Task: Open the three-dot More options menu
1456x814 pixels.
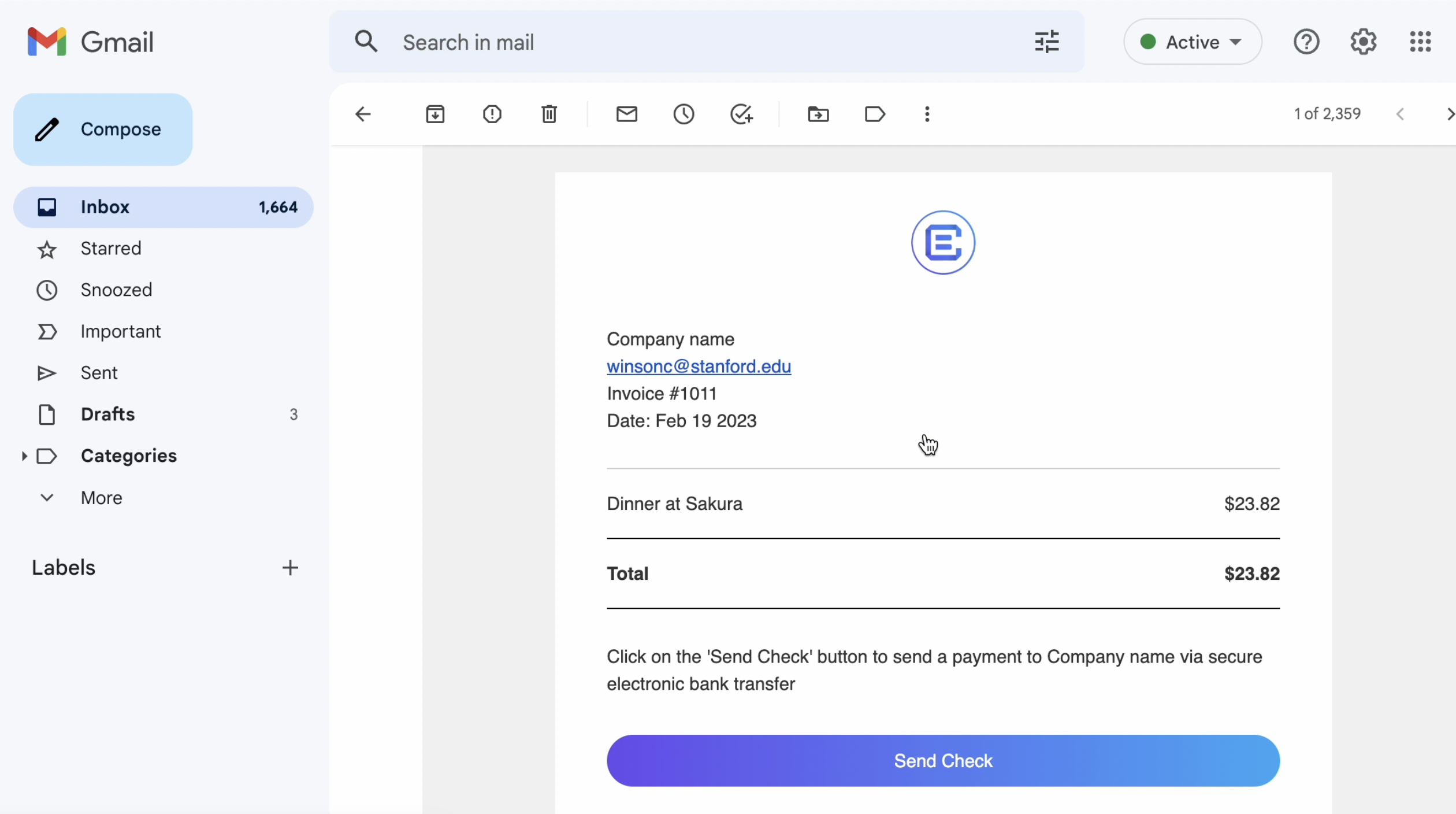Action: point(927,114)
